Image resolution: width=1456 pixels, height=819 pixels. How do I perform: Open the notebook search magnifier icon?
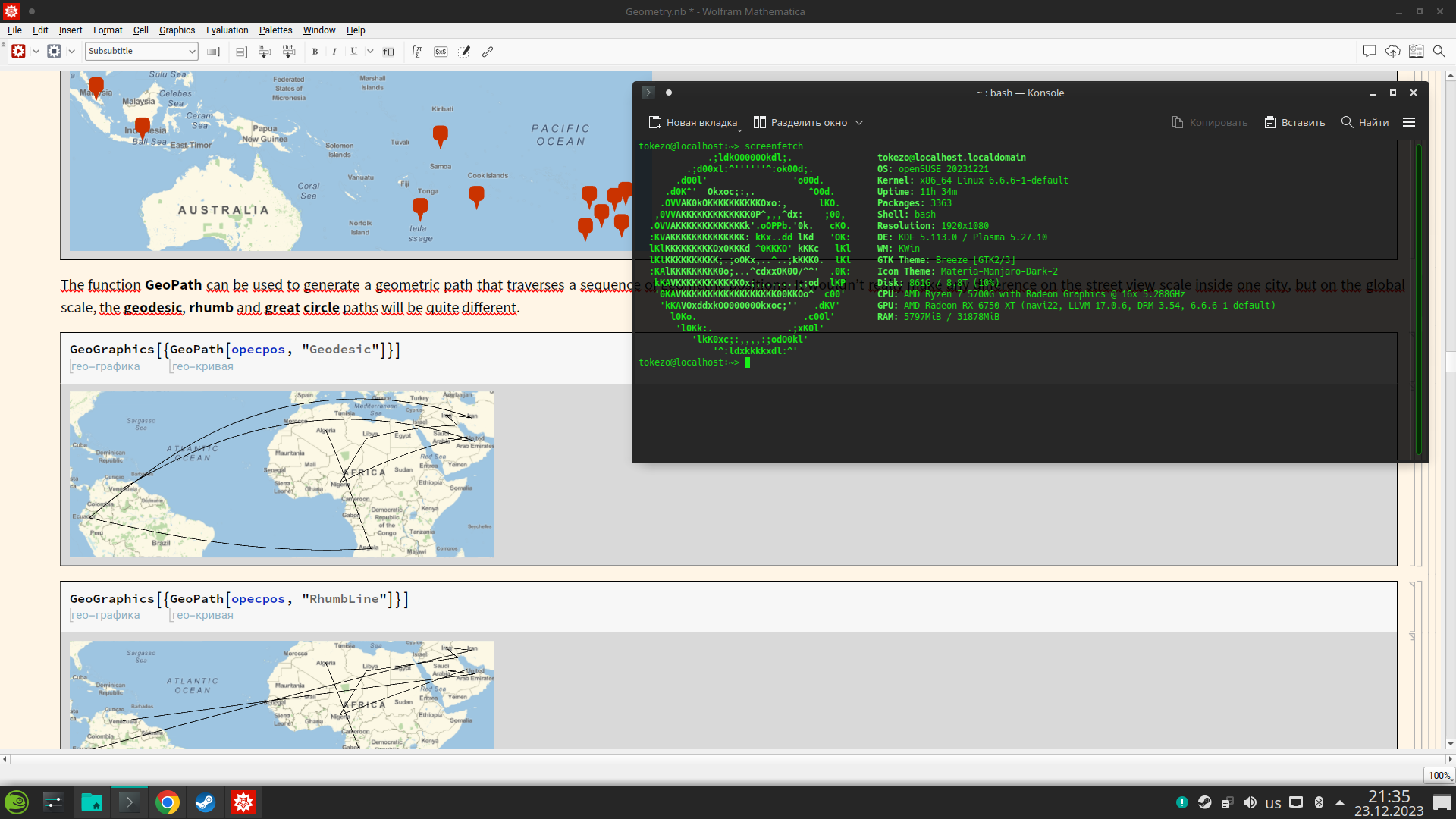[1439, 52]
